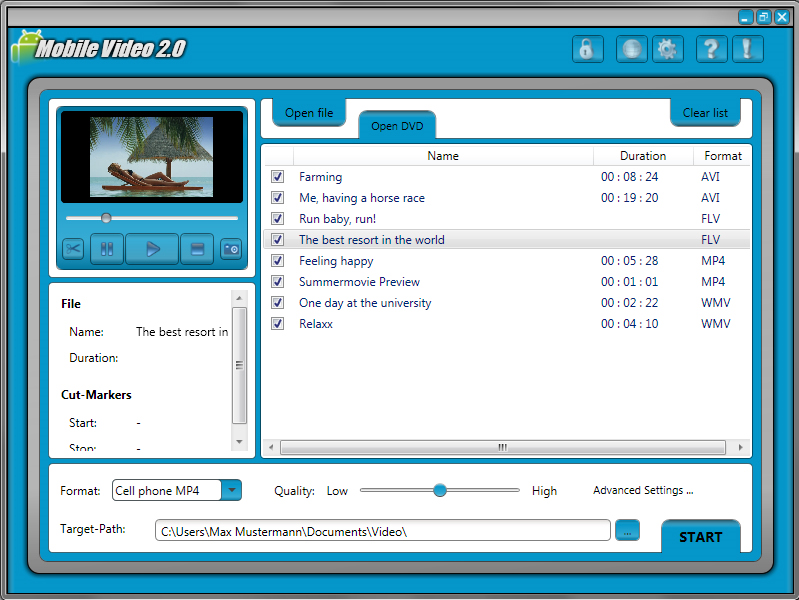Image resolution: width=799 pixels, height=600 pixels.
Task: Deselect the Relaxx video checkbox
Action: pyautogui.click(x=277, y=324)
